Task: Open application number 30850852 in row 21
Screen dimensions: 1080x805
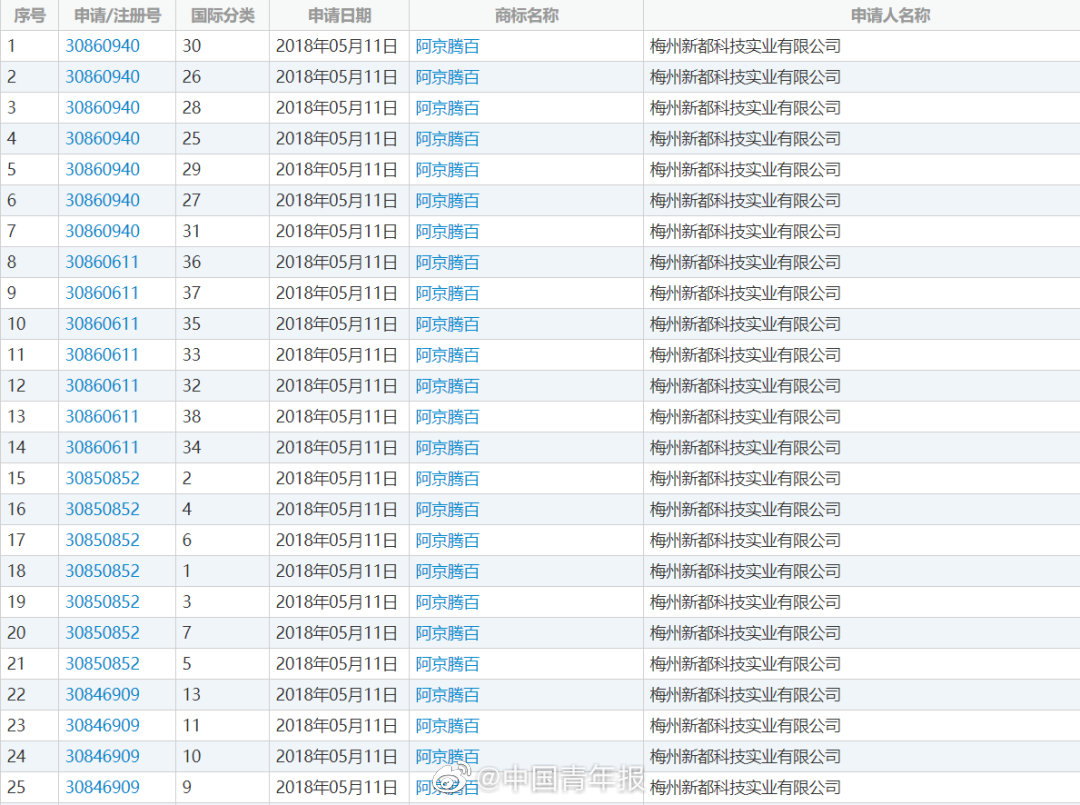Action: [x=102, y=664]
